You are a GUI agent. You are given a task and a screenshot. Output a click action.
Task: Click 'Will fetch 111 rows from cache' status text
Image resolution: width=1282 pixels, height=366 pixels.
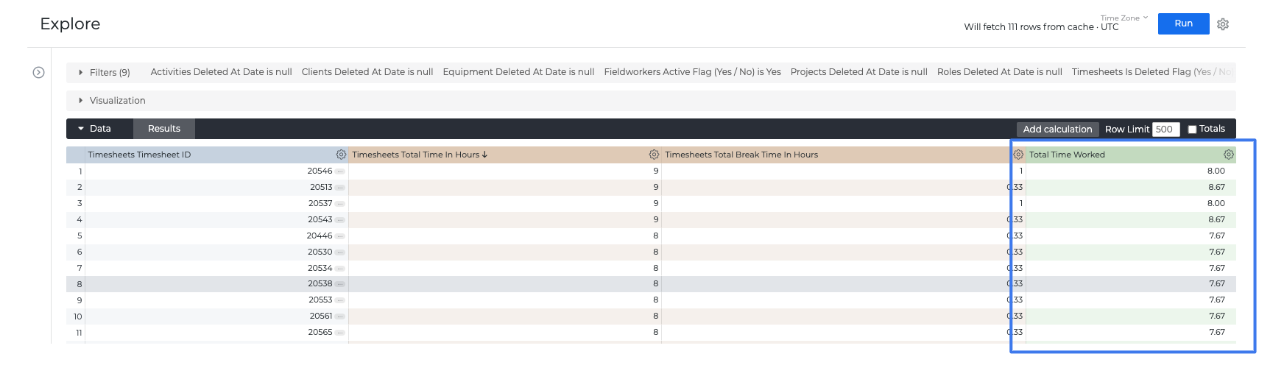click(1029, 27)
